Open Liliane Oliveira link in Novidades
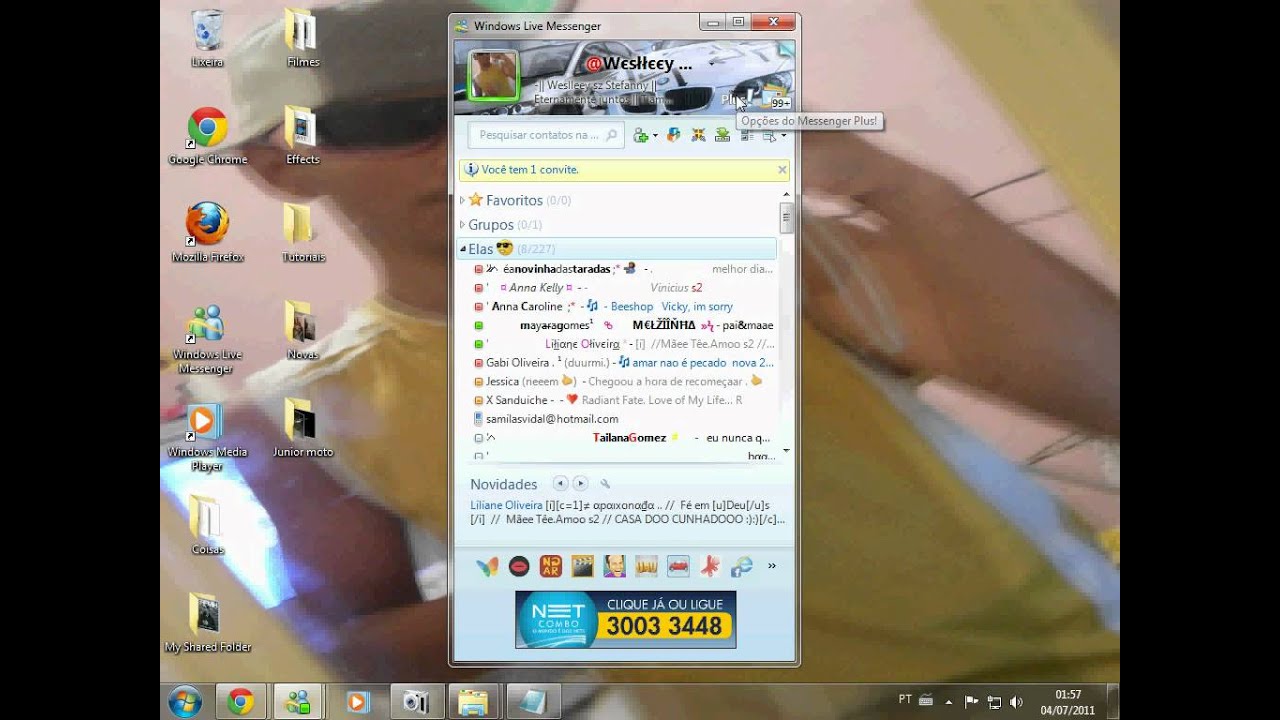The height and width of the screenshot is (720, 1280). pos(506,506)
